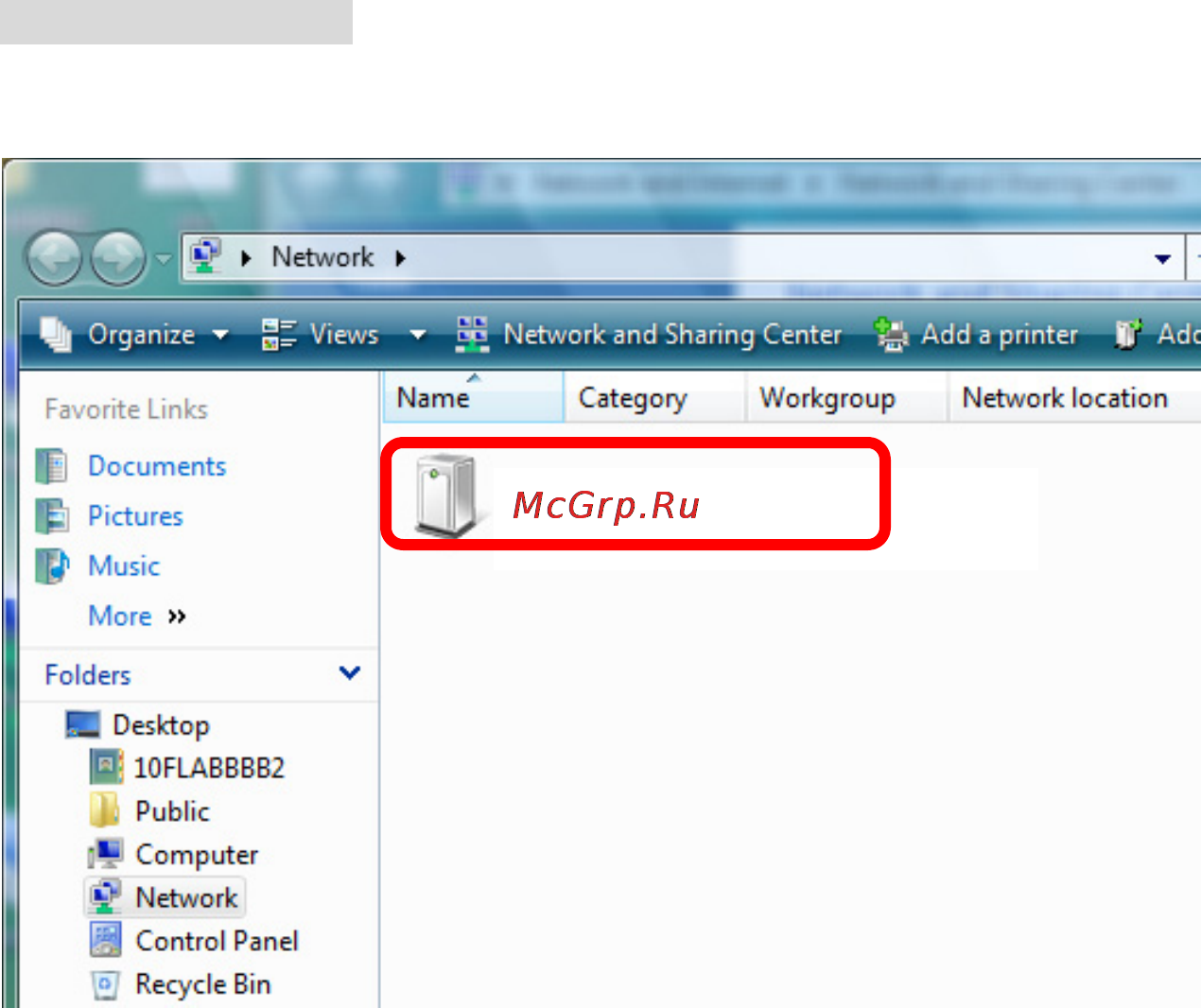Sort by Category column header
The width and height of the screenshot is (1201, 1008).
(x=655, y=397)
